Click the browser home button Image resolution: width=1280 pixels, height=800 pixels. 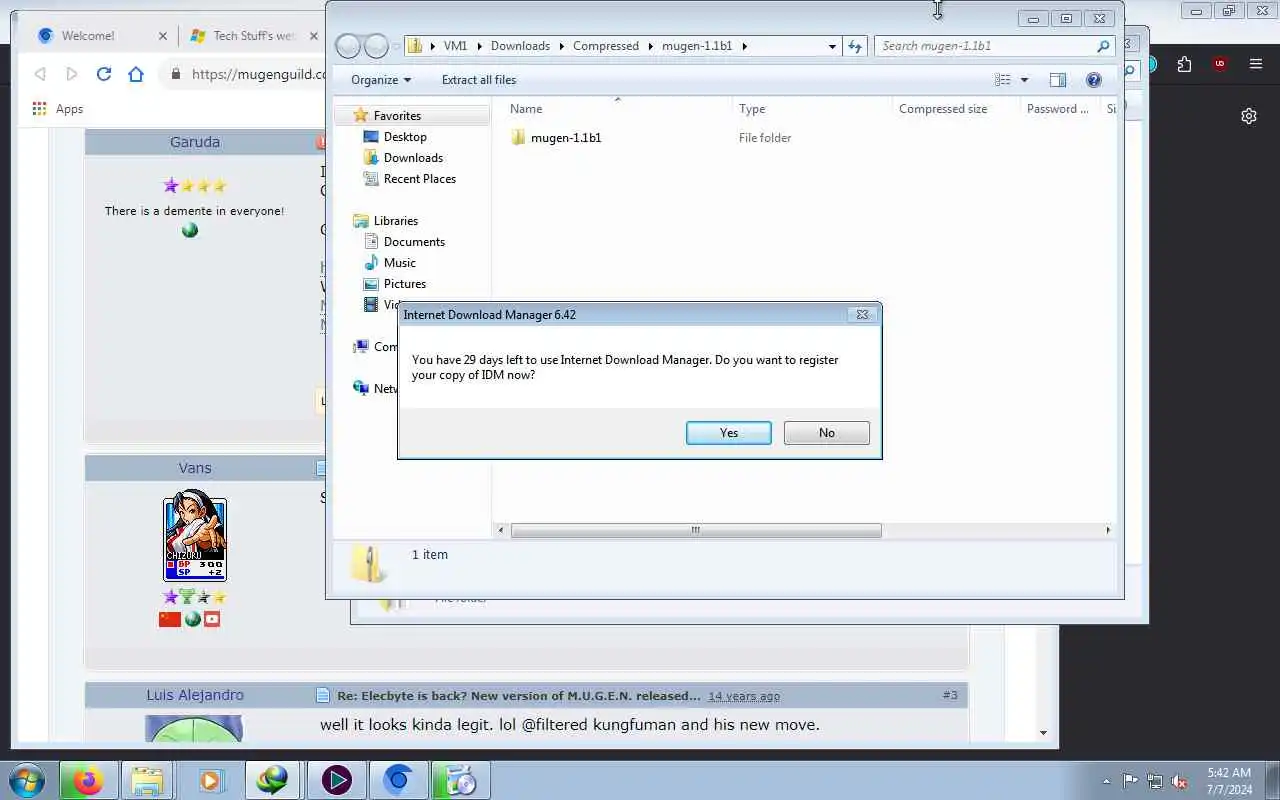tap(136, 74)
